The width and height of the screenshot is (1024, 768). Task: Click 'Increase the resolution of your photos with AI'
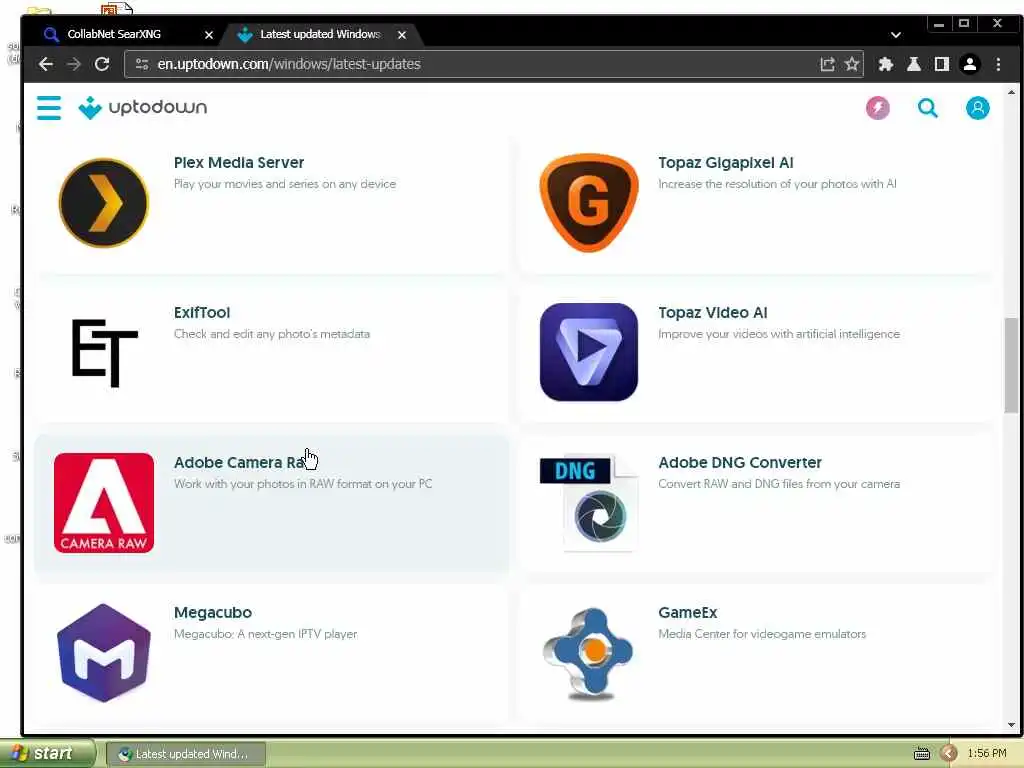coord(777,184)
